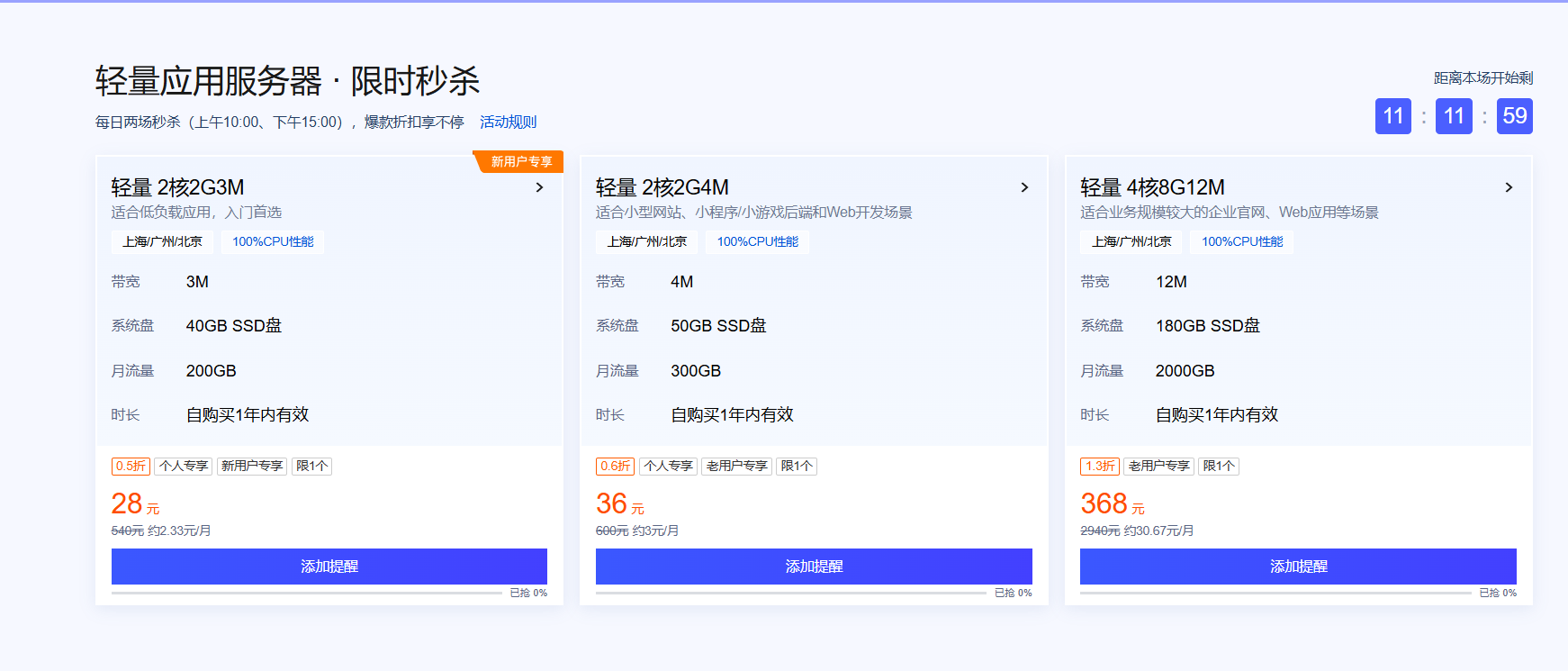Click 添加提醒 for the 36元 plan
The width and height of the screenshot is (1568, 671).
(814, 567)
